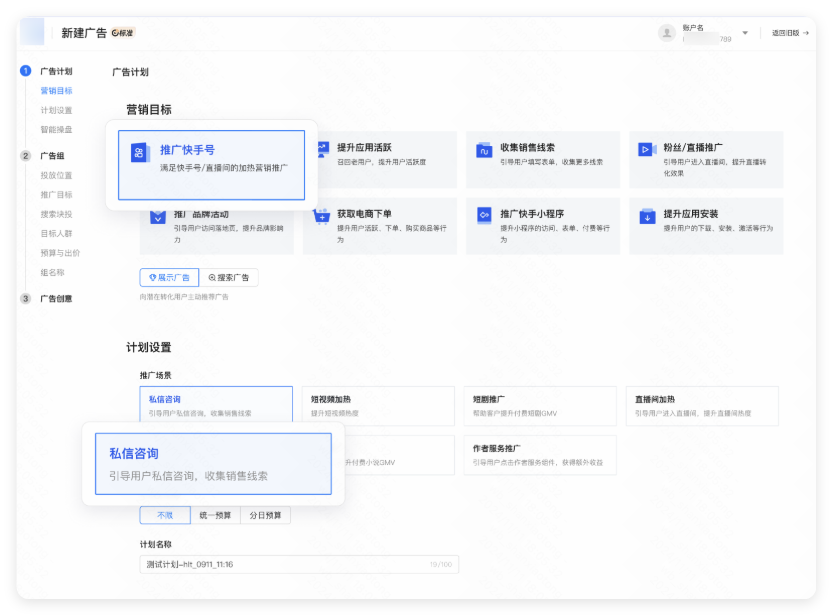832x615 pixels.
Task: Click the account avatar icon
Action: (x=666, y=32)
